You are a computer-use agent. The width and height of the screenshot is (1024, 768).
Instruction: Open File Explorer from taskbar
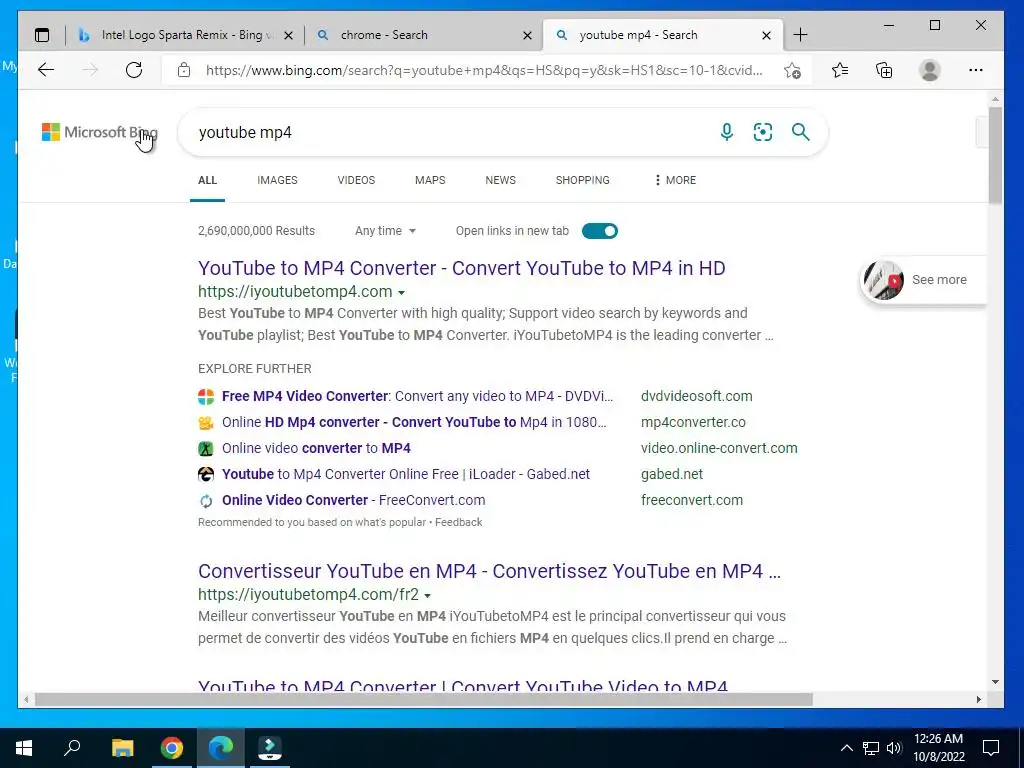coord(122,748)
